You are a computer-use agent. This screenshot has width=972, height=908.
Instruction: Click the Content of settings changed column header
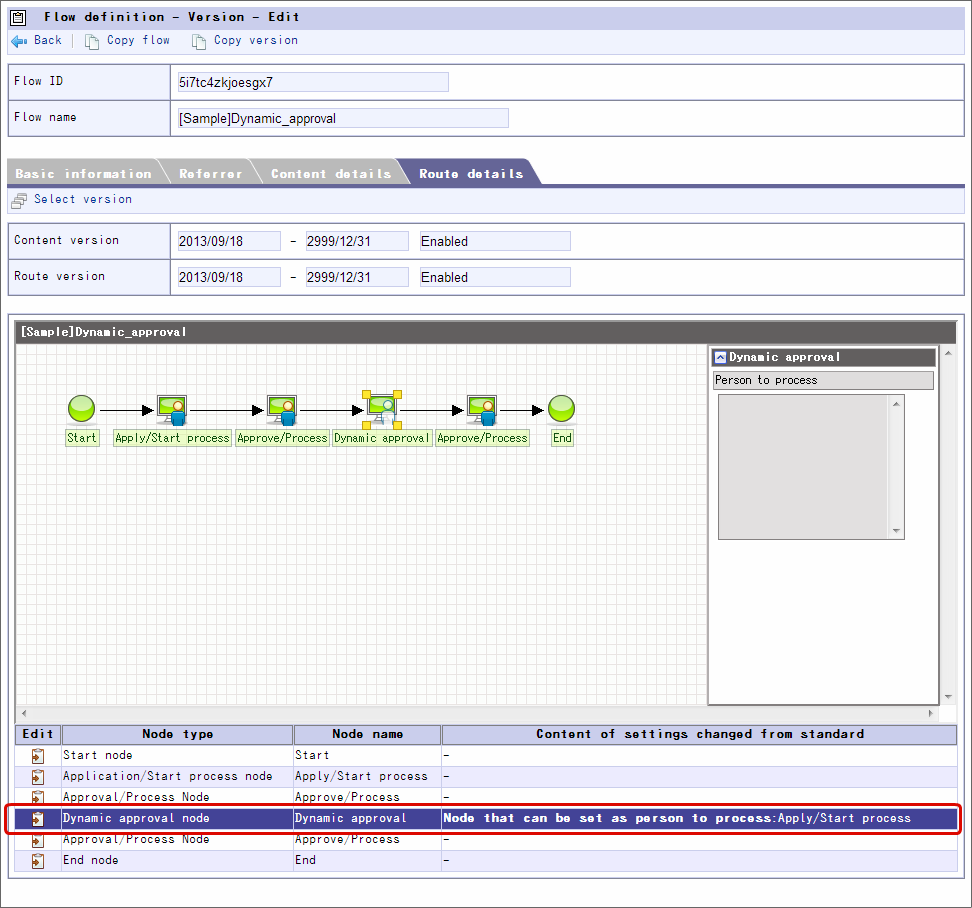(699, 734)
